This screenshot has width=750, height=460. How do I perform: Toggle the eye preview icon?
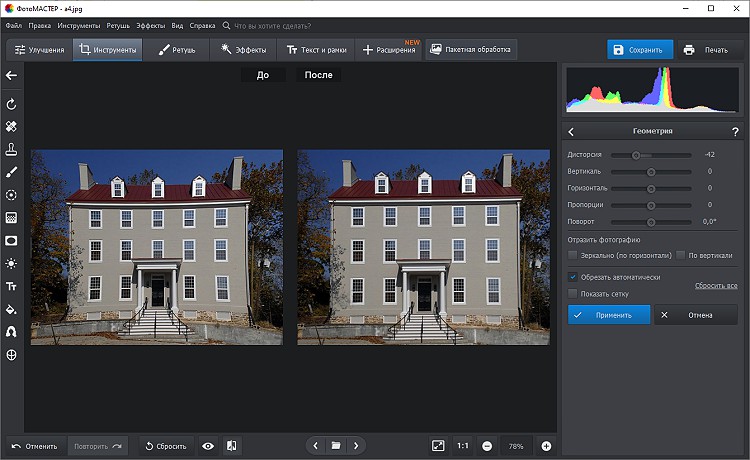tap(208, 445)
